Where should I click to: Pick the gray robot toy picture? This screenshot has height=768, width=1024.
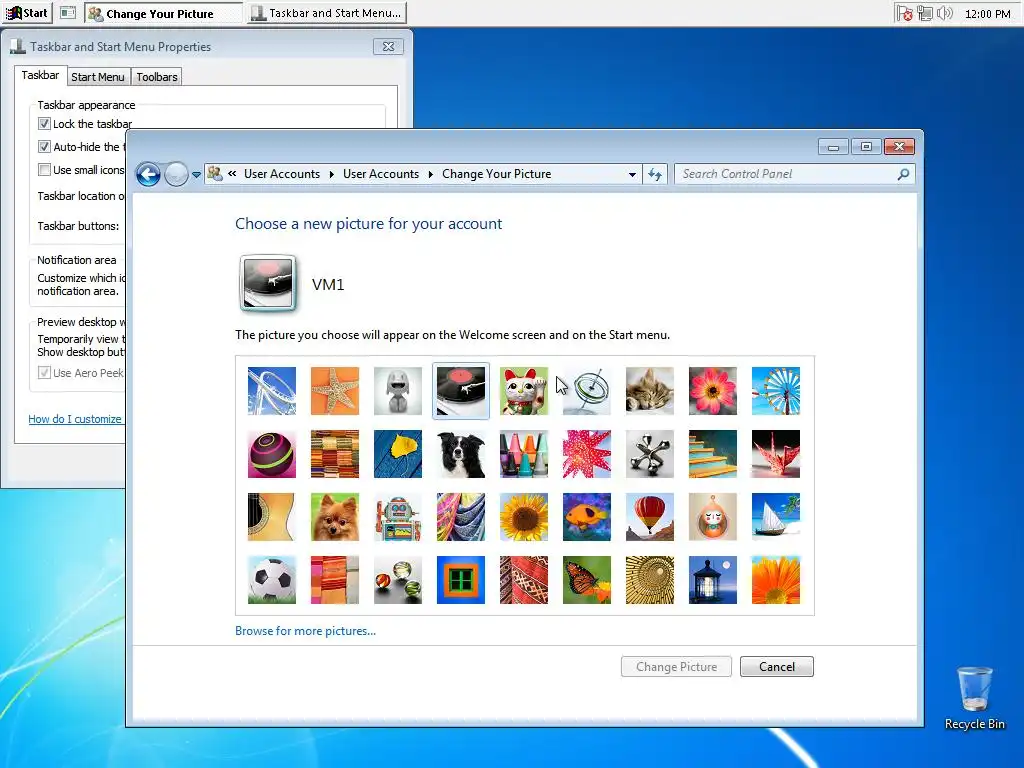(x=398, y=391)
